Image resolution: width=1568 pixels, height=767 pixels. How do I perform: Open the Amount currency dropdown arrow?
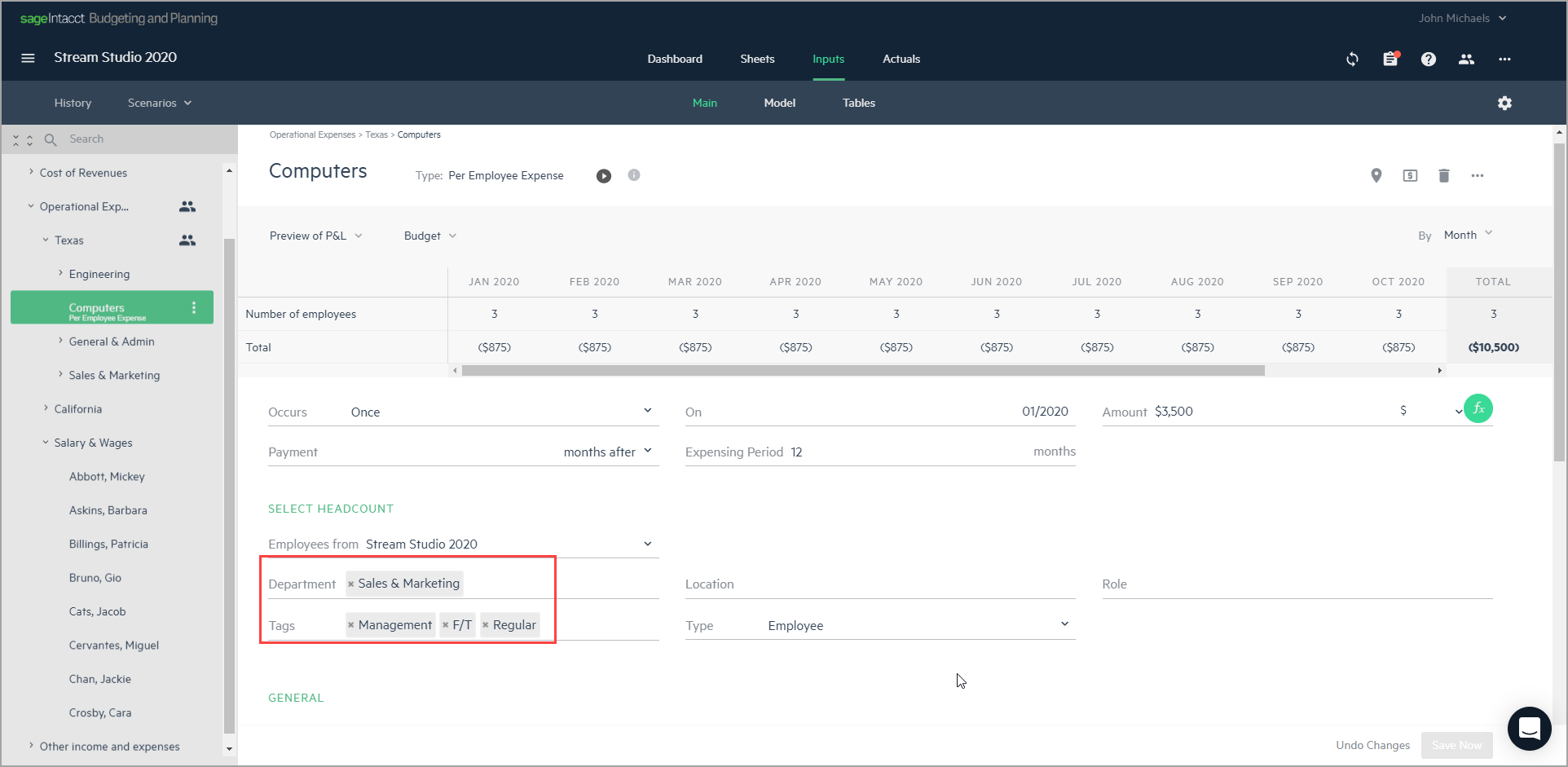point(1458,412)
